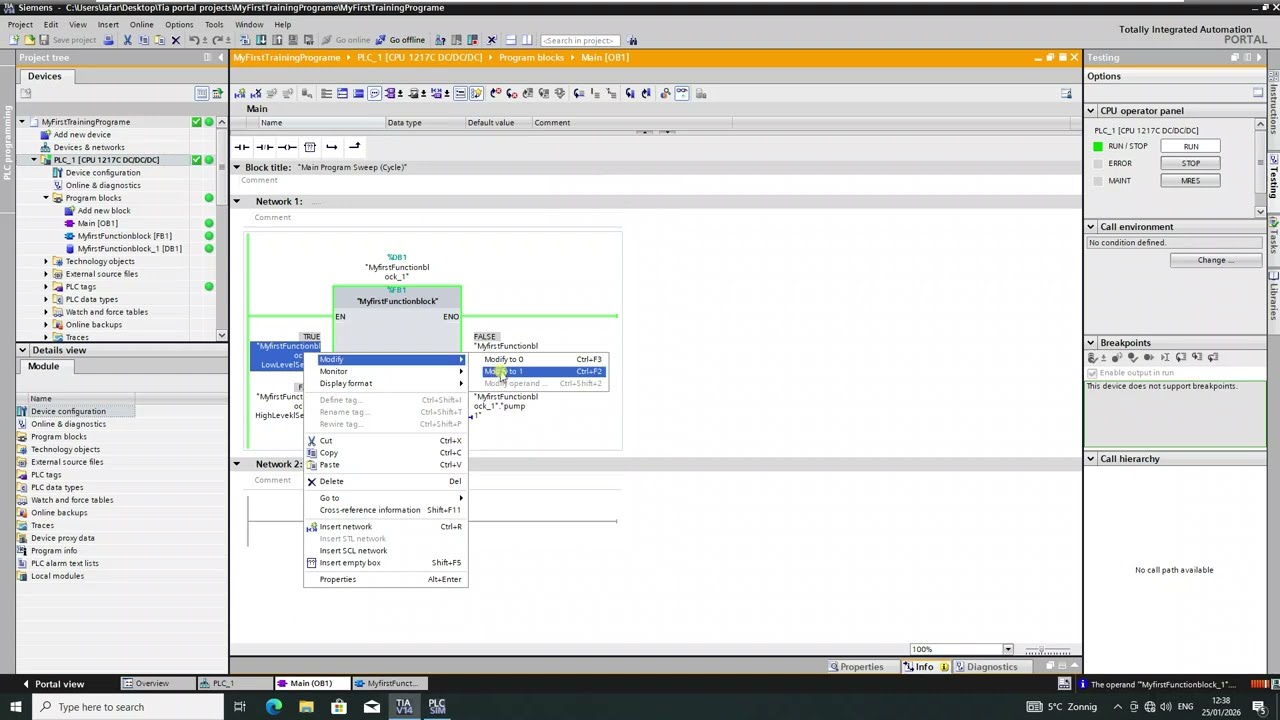Click the close branch instruction icon
The width and height of the screenshot is (1280, 720).
click(x=354, y=147)
